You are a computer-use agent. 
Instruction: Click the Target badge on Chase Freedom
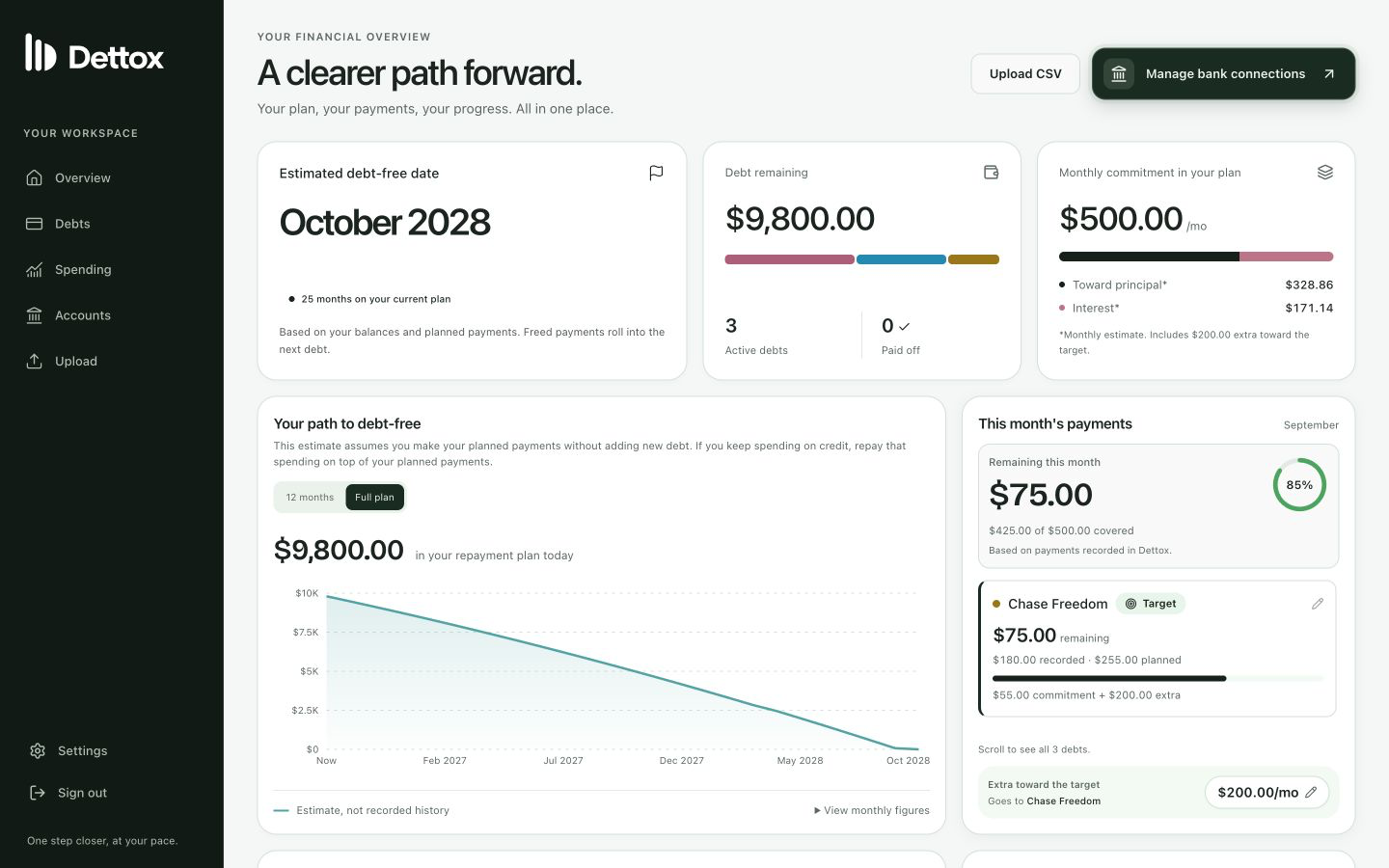click(1151, 604)
